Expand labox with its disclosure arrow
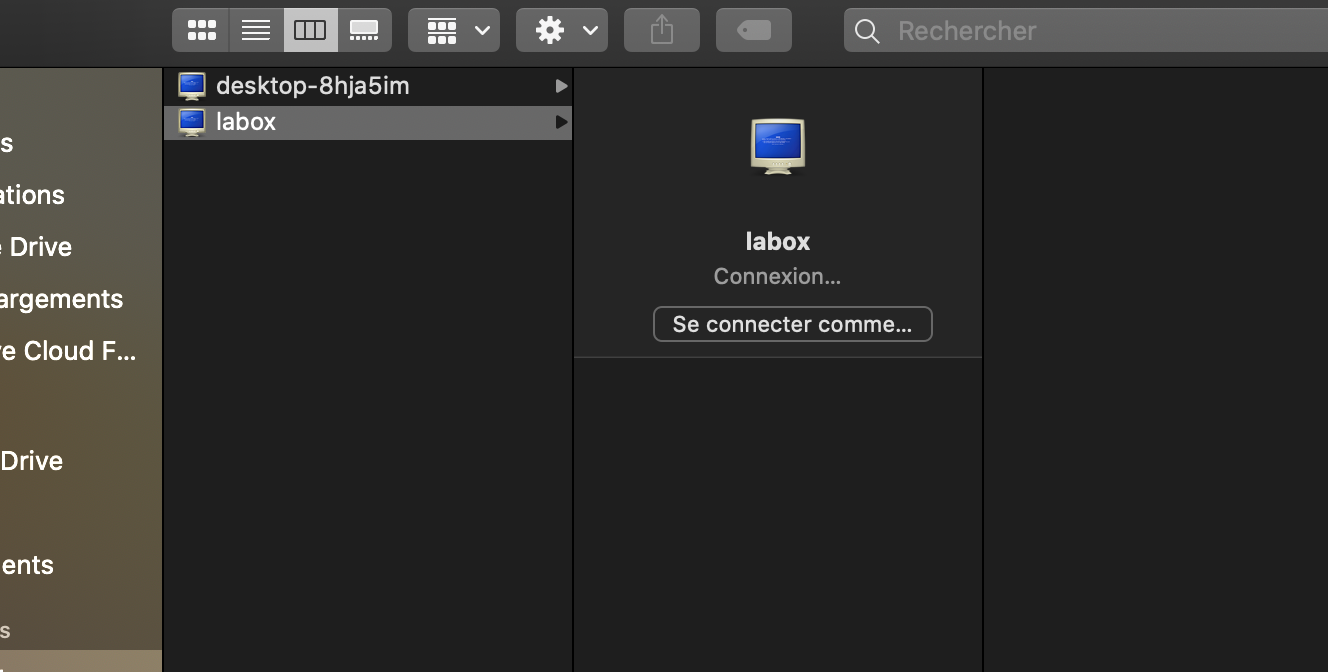The image size is (1328, 672). click(561, 122)
